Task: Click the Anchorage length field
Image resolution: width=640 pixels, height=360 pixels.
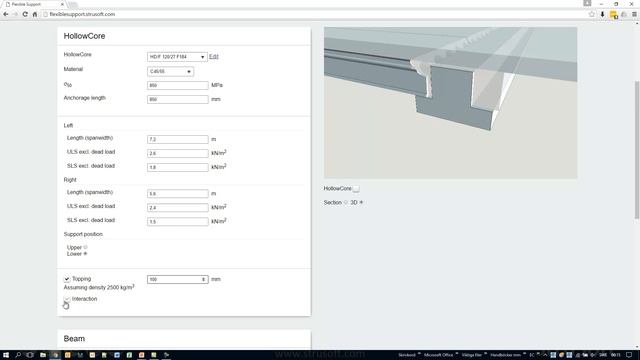Action: point(178,99)
